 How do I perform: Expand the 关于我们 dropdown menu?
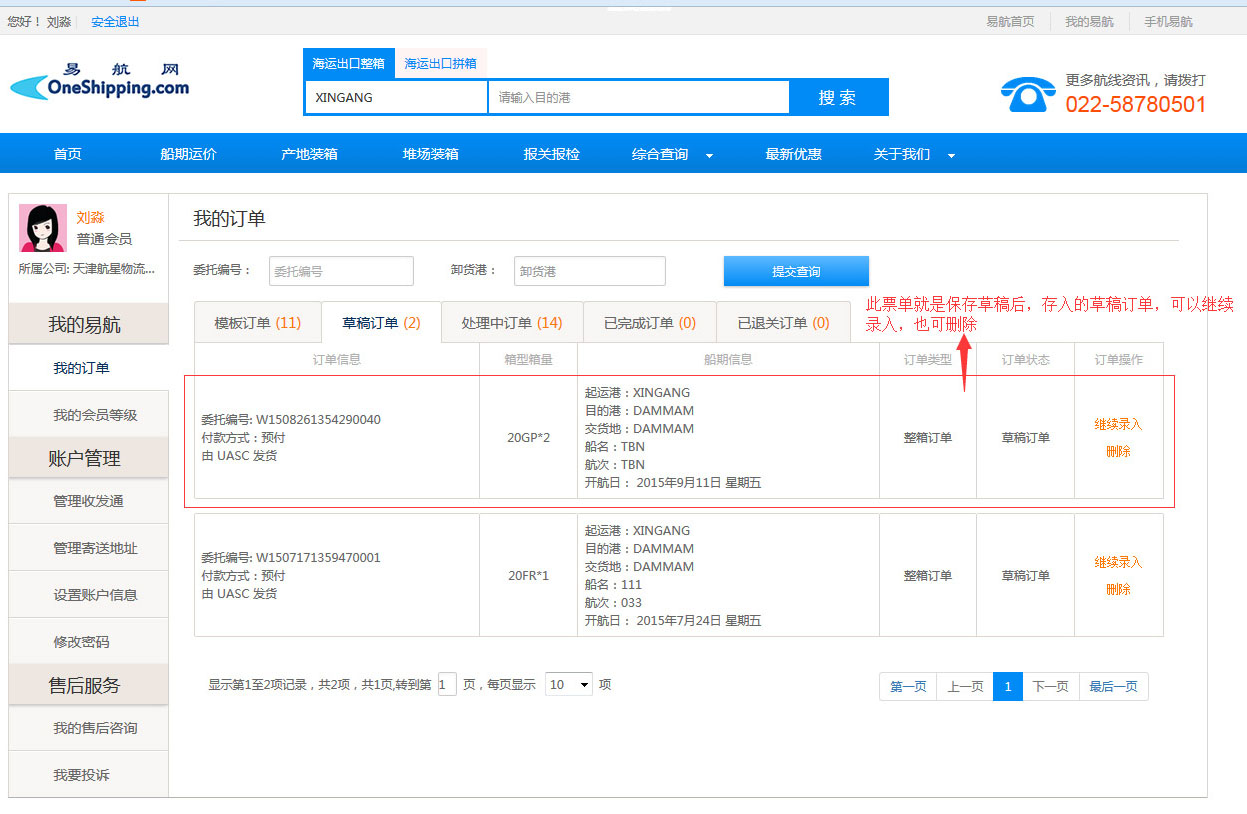coord(913,154)
